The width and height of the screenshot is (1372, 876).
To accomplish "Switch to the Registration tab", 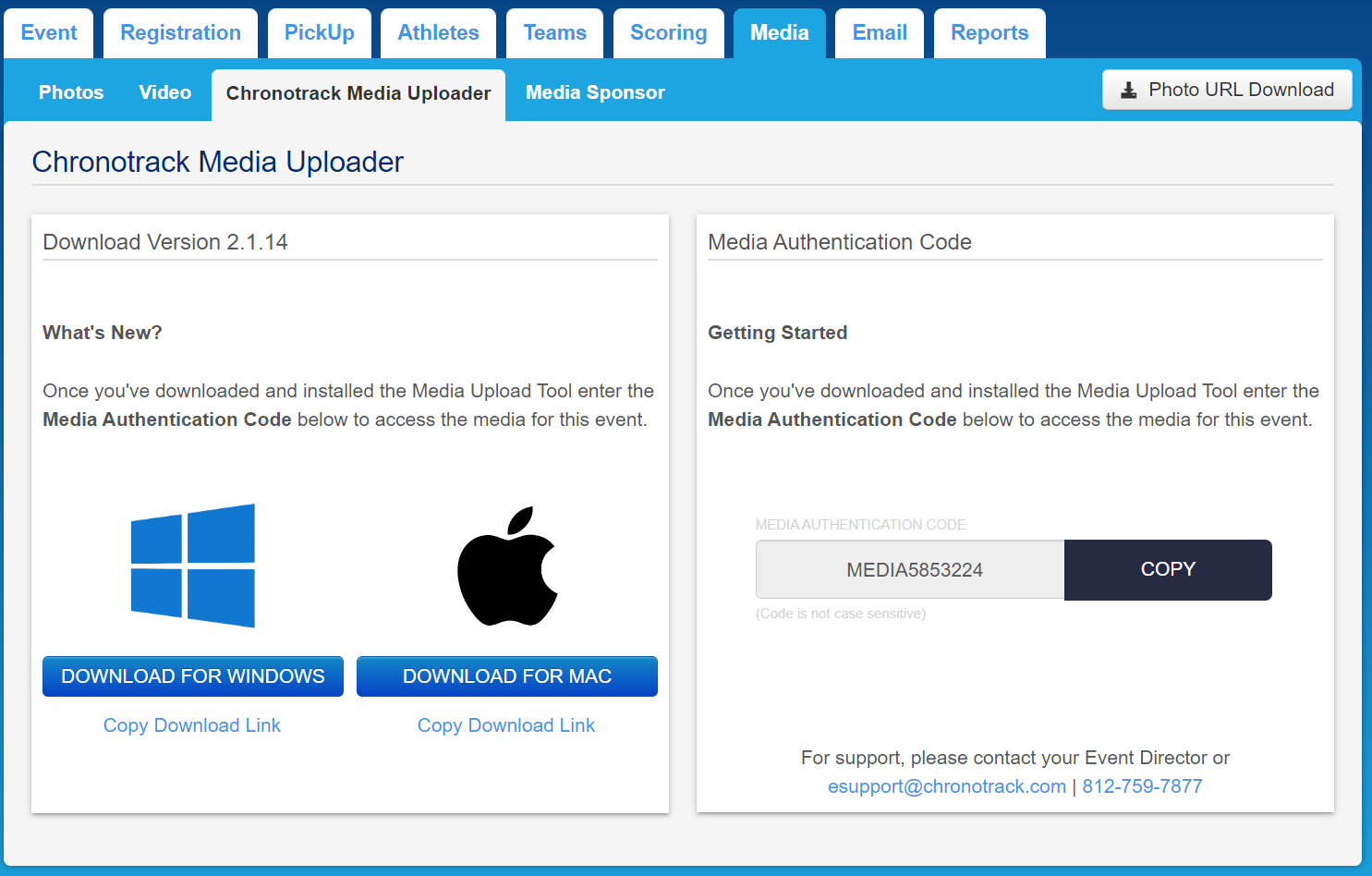I will [180, 33].
